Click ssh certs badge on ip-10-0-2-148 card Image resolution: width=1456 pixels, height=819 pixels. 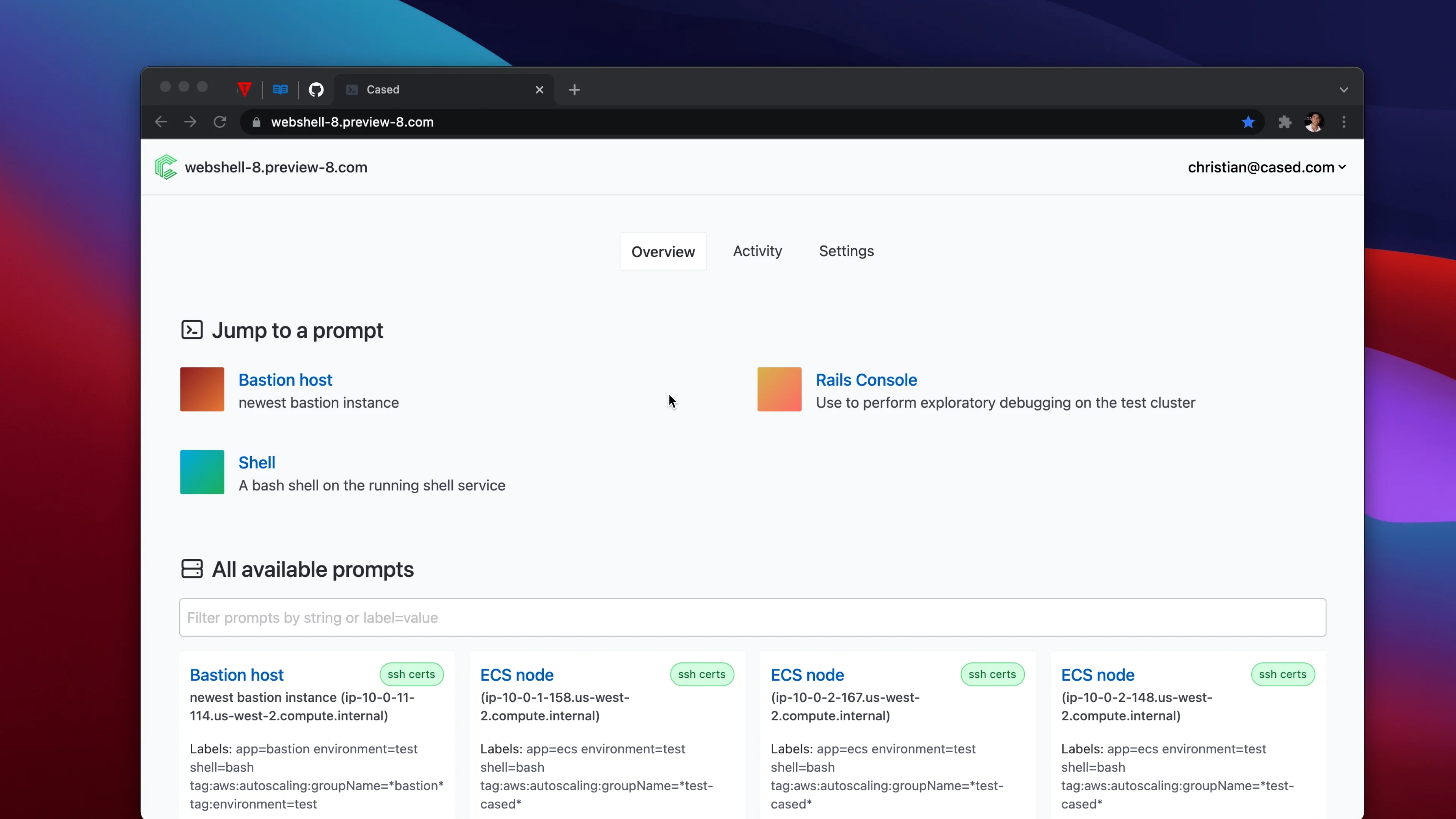(1283, 674)
